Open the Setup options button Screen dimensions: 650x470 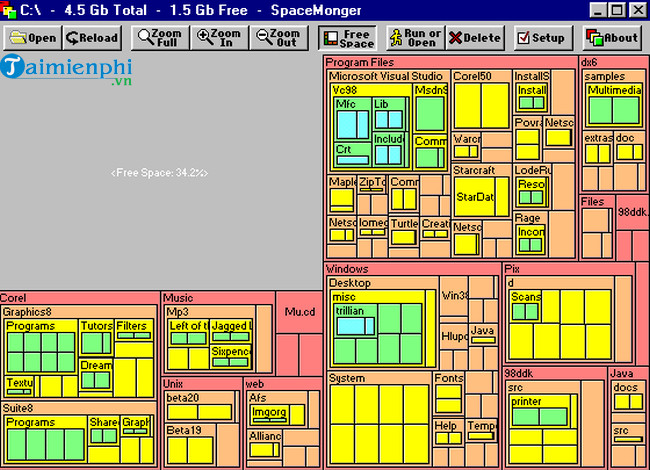(x=540, y=38)
